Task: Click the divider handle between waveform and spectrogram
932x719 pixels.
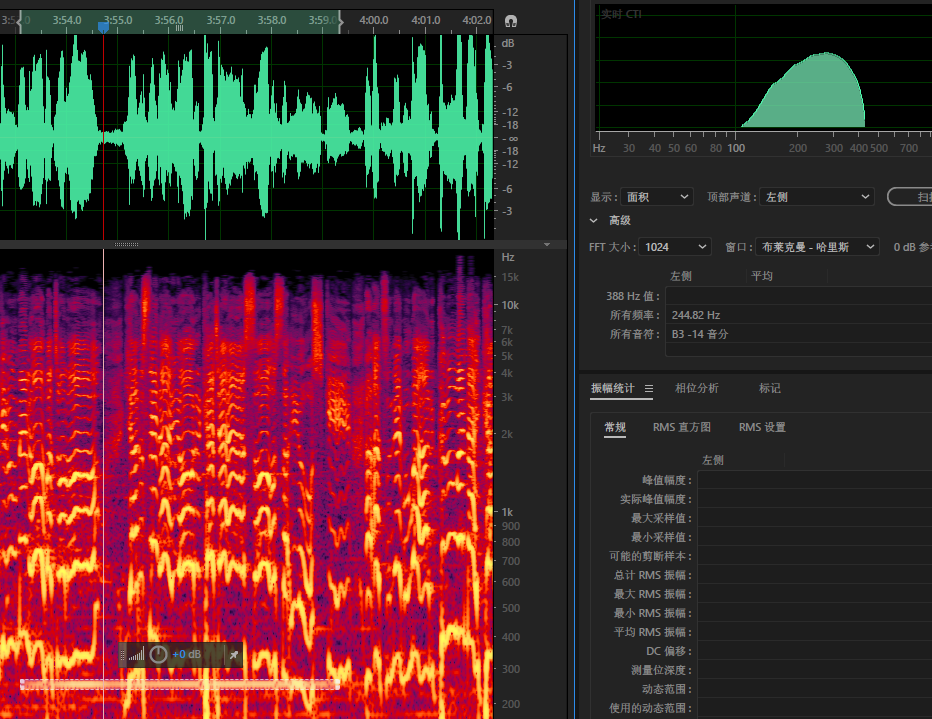Action: [x=127, y=244]
